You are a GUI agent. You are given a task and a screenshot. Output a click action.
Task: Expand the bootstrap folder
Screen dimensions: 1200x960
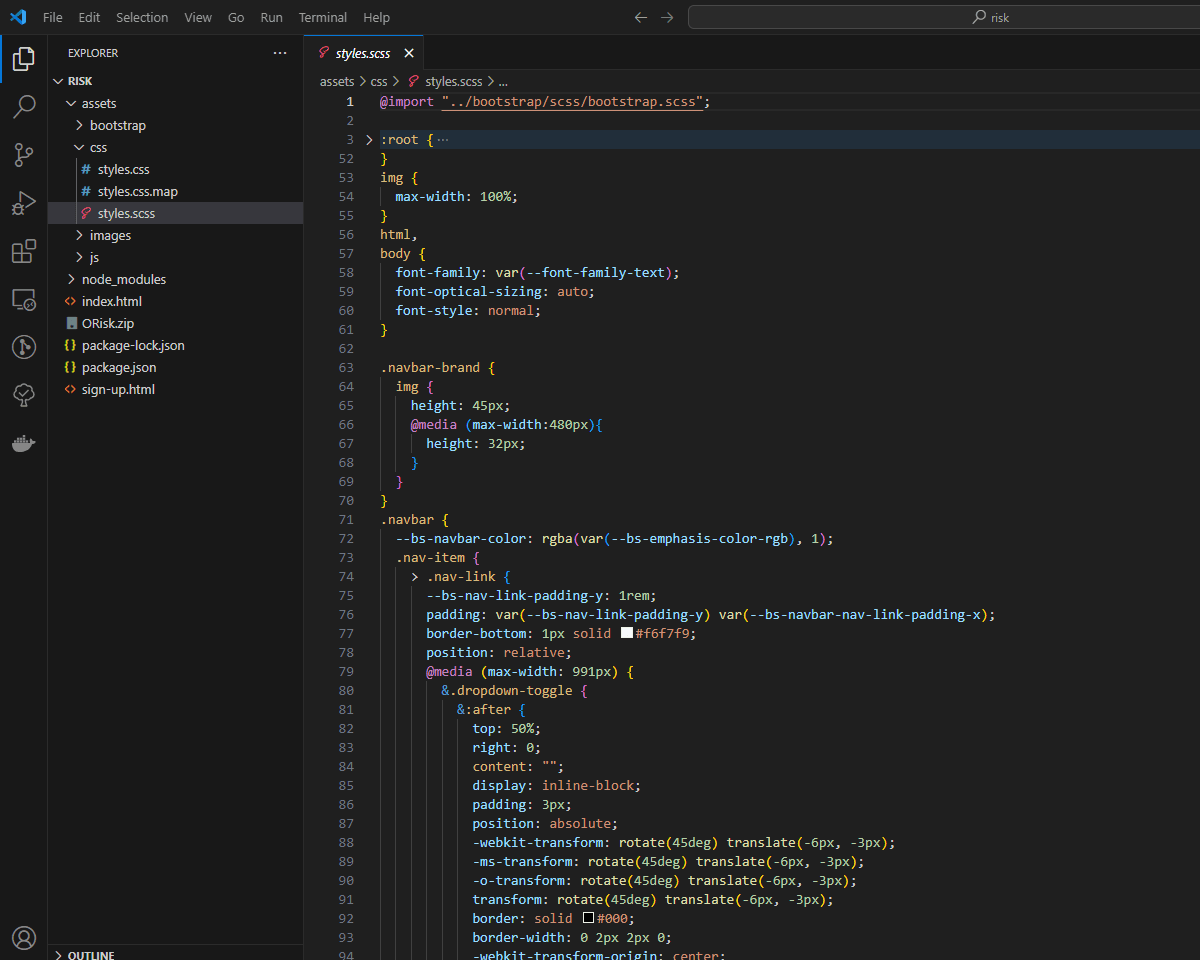117,125
